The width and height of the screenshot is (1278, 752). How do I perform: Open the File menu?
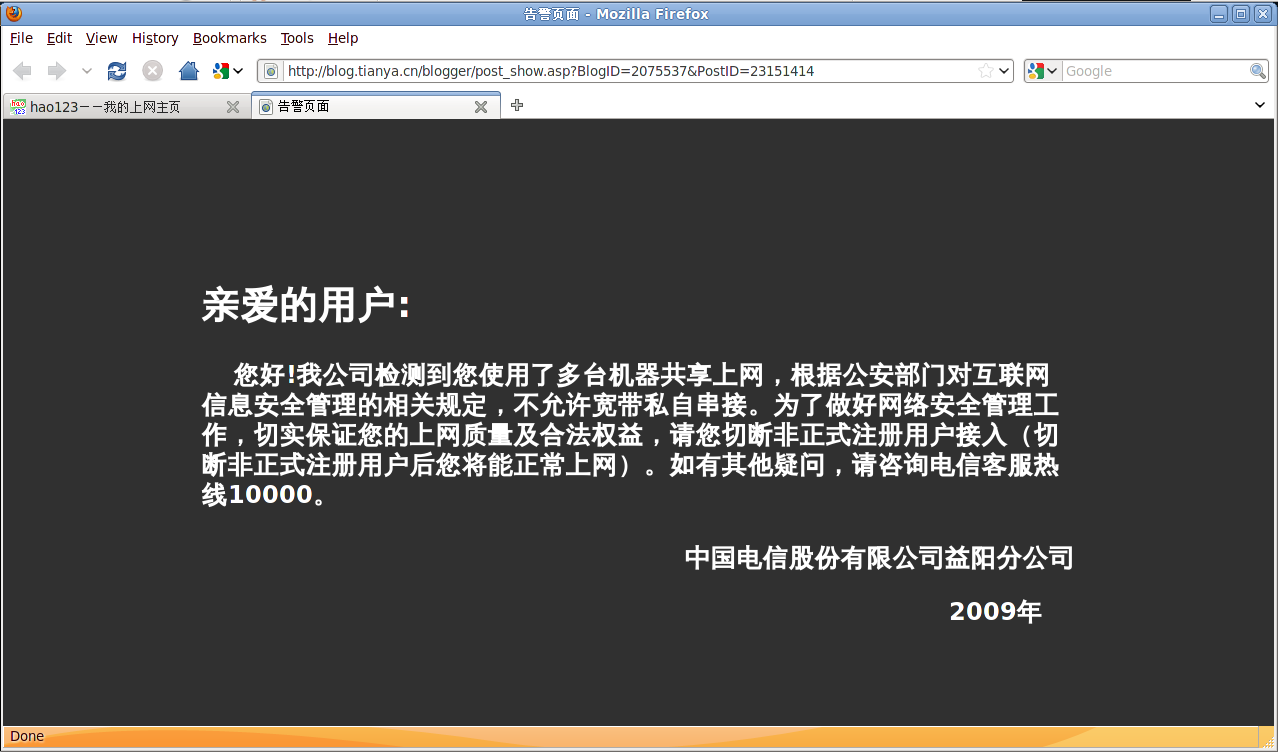pyautogui.click(x=21, y=38)
